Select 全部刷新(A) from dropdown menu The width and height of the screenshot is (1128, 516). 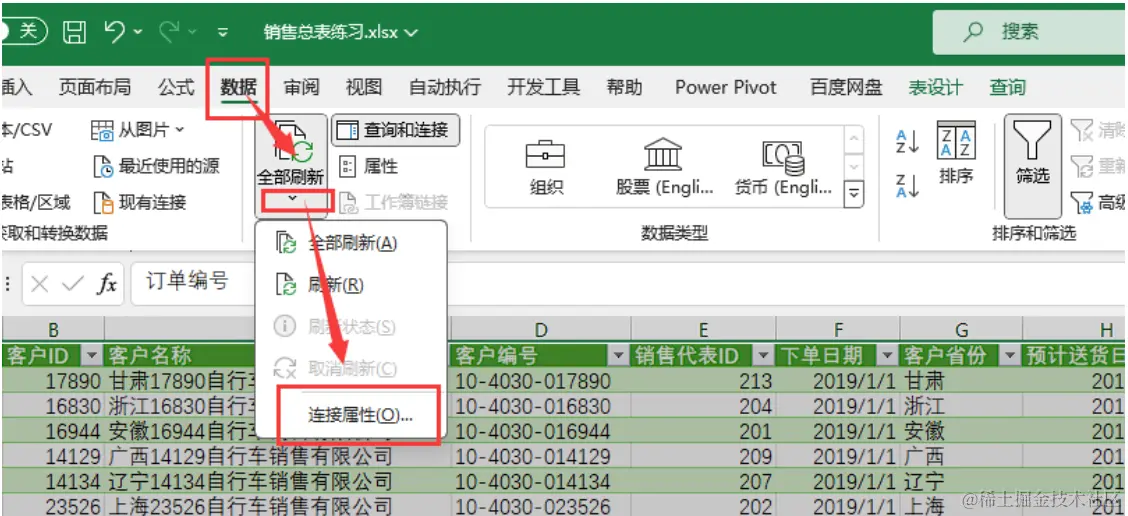[351, 243]
